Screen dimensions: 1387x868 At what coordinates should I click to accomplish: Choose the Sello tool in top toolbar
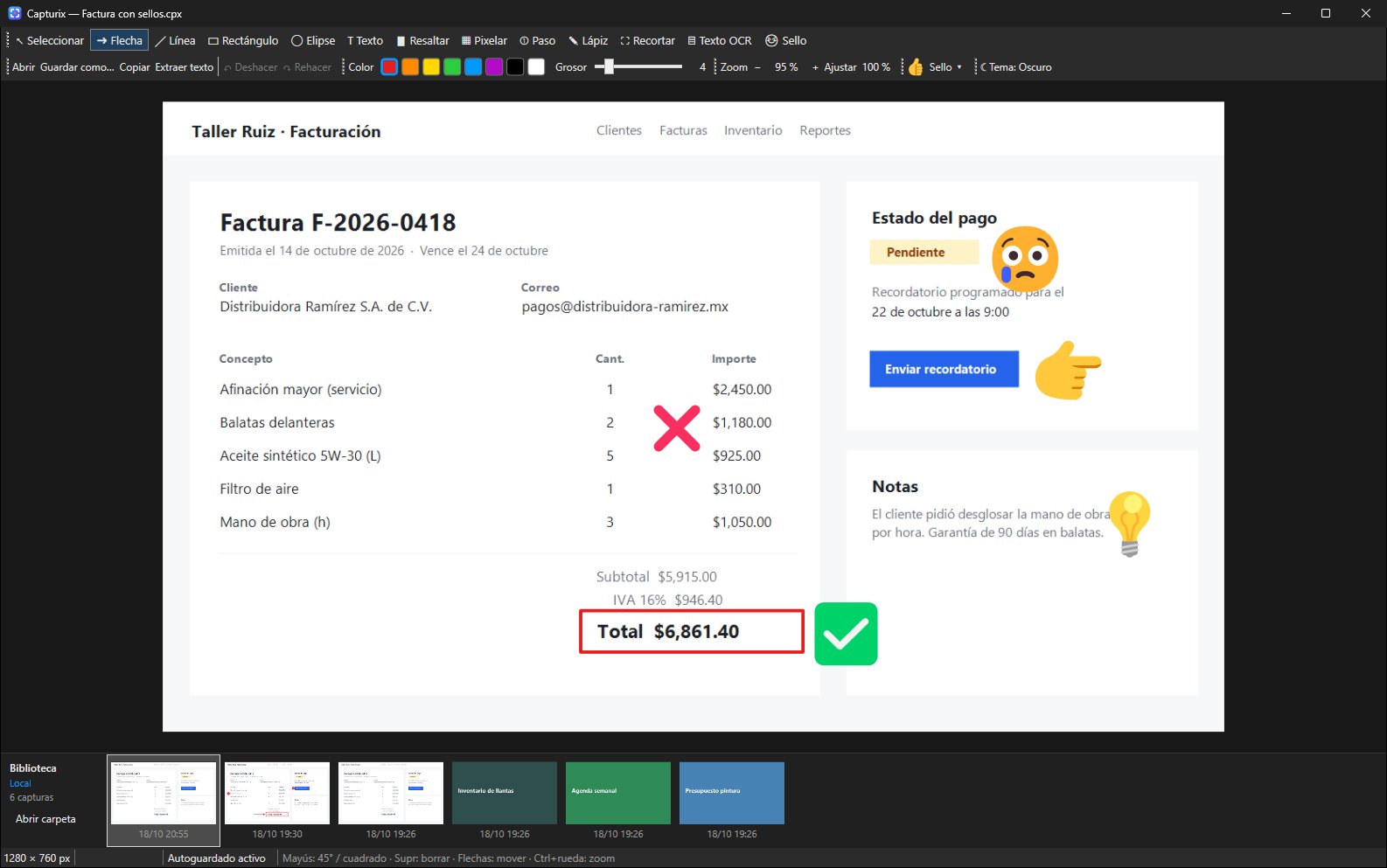(785, 40)
